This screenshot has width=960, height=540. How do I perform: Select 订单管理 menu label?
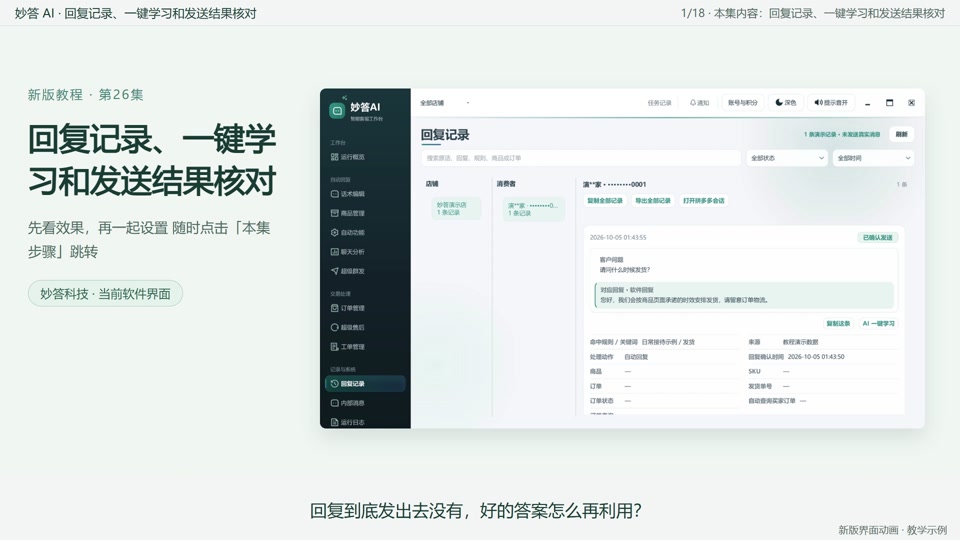point(353,308)
